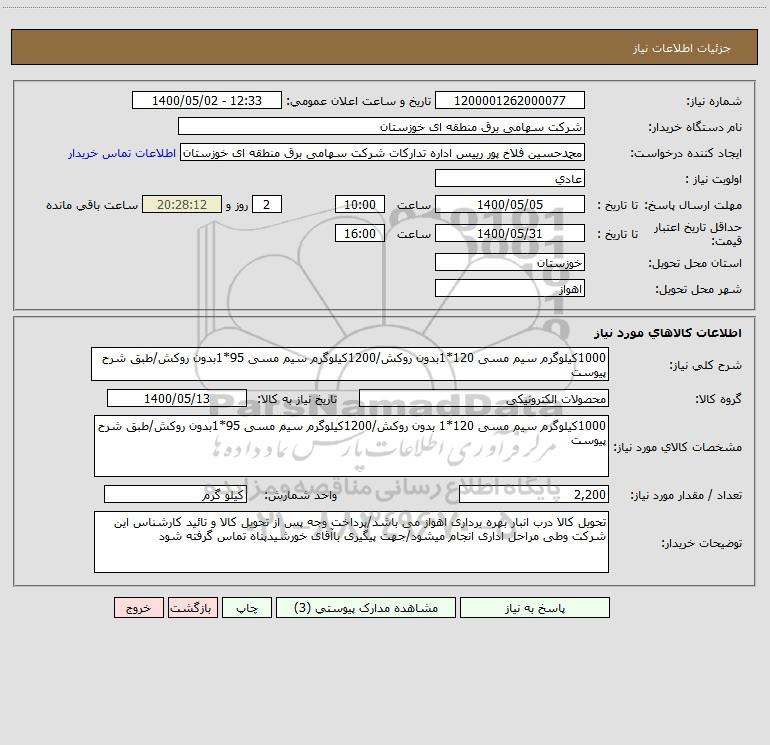This screenshot has height=745, width=770.
Task: Click the 'نام دستگاه خریدار:' label
Action: [x=695, y=127]
